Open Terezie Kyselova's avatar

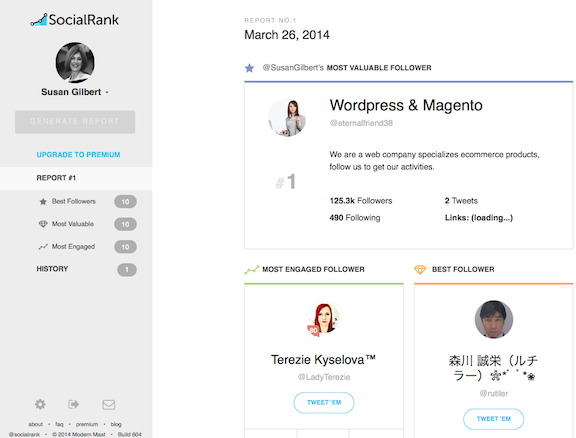[324, 319]
